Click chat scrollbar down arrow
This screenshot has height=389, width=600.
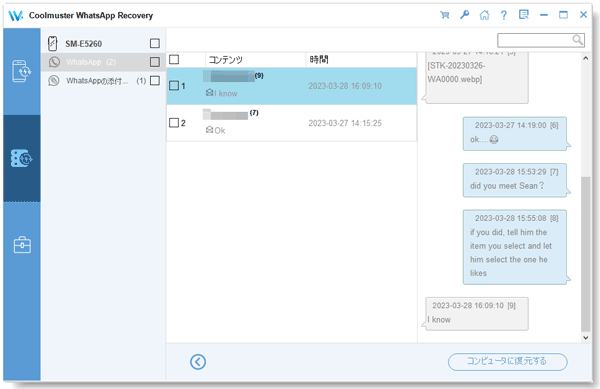click(x=585, y=337)
